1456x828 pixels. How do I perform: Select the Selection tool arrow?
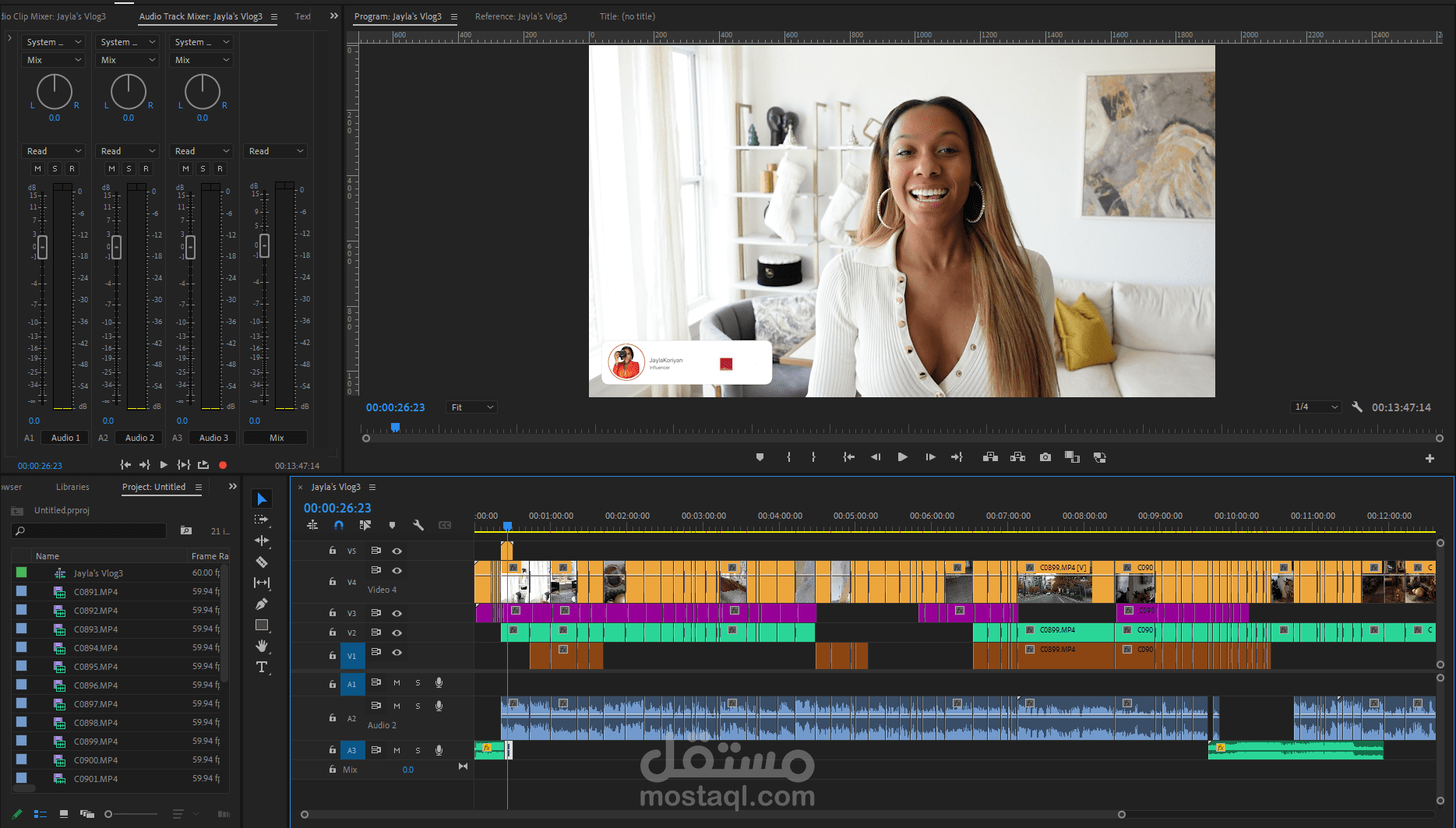tap(262, 499)
